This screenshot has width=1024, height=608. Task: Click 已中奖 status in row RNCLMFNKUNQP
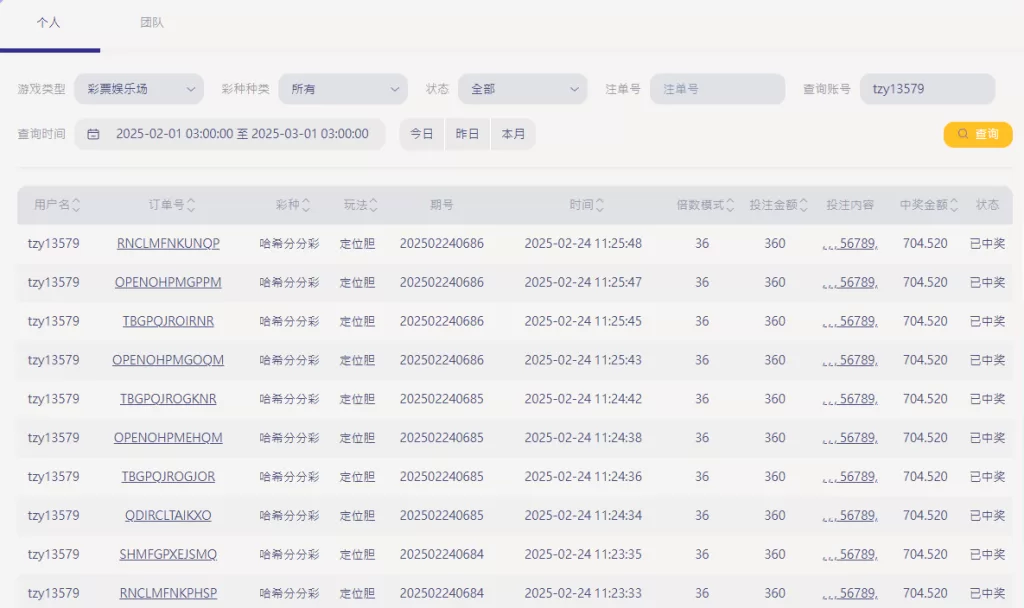tap(987, 244)
